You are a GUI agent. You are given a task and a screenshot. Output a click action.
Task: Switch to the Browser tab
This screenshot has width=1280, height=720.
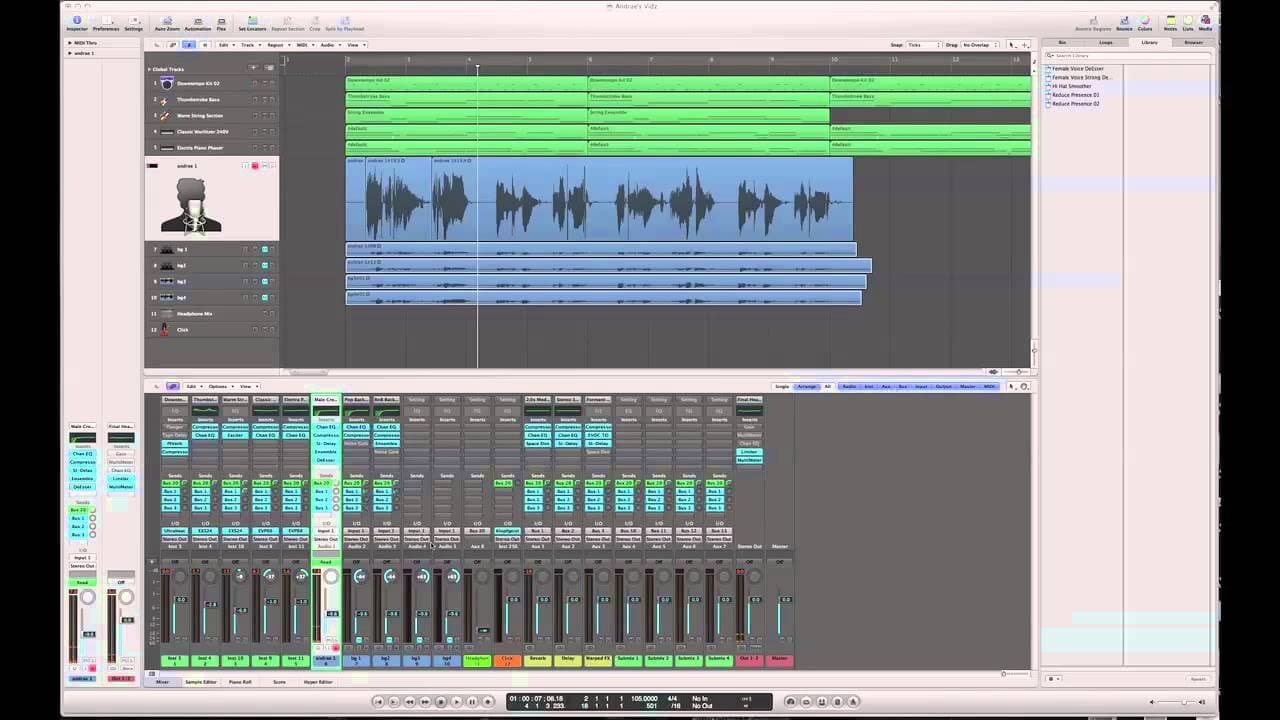pos(1193,42)
